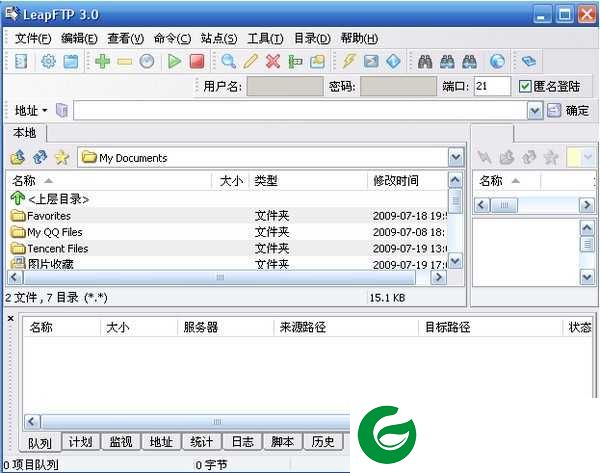Click the 确定 button beside address bar
The width and height of the screenshot is (600, 473).
tap(568, 111)
